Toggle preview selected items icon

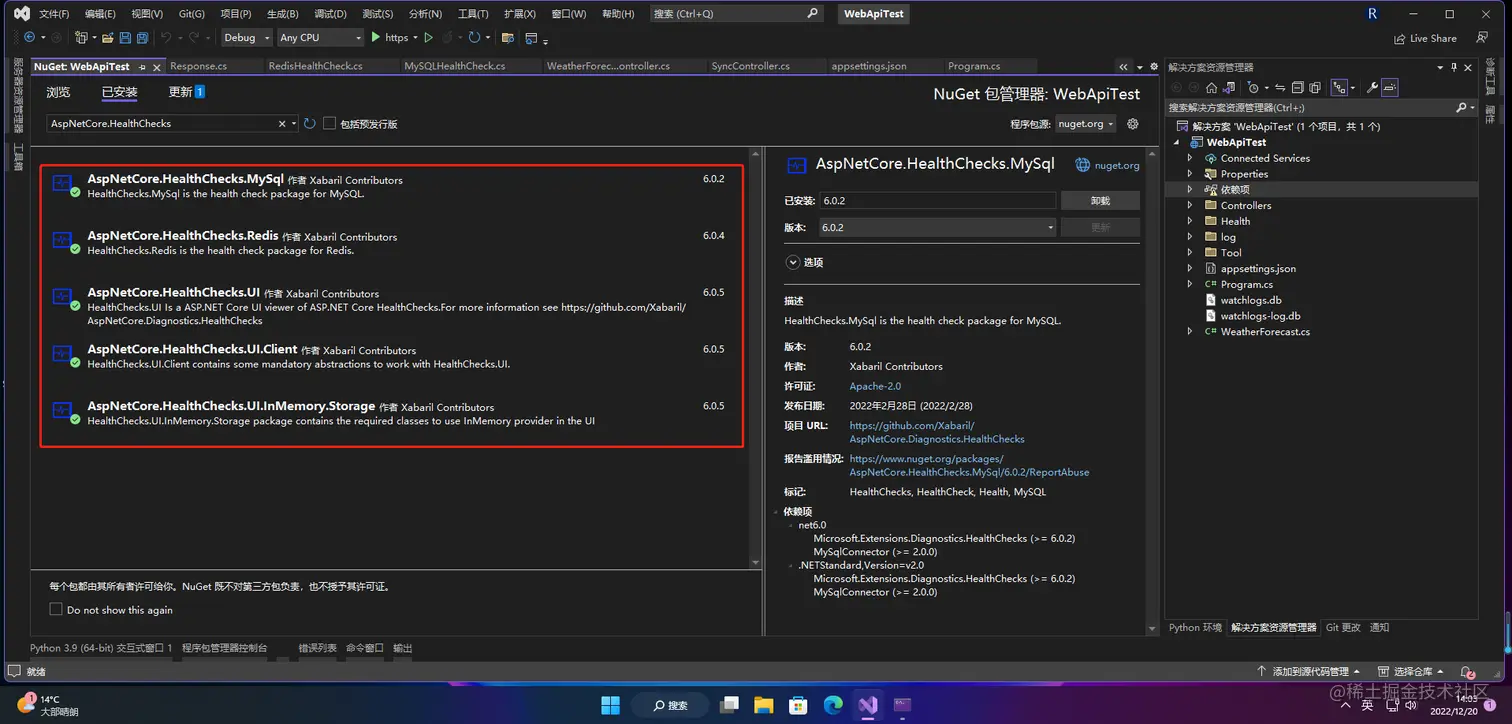pos(1390,88)
